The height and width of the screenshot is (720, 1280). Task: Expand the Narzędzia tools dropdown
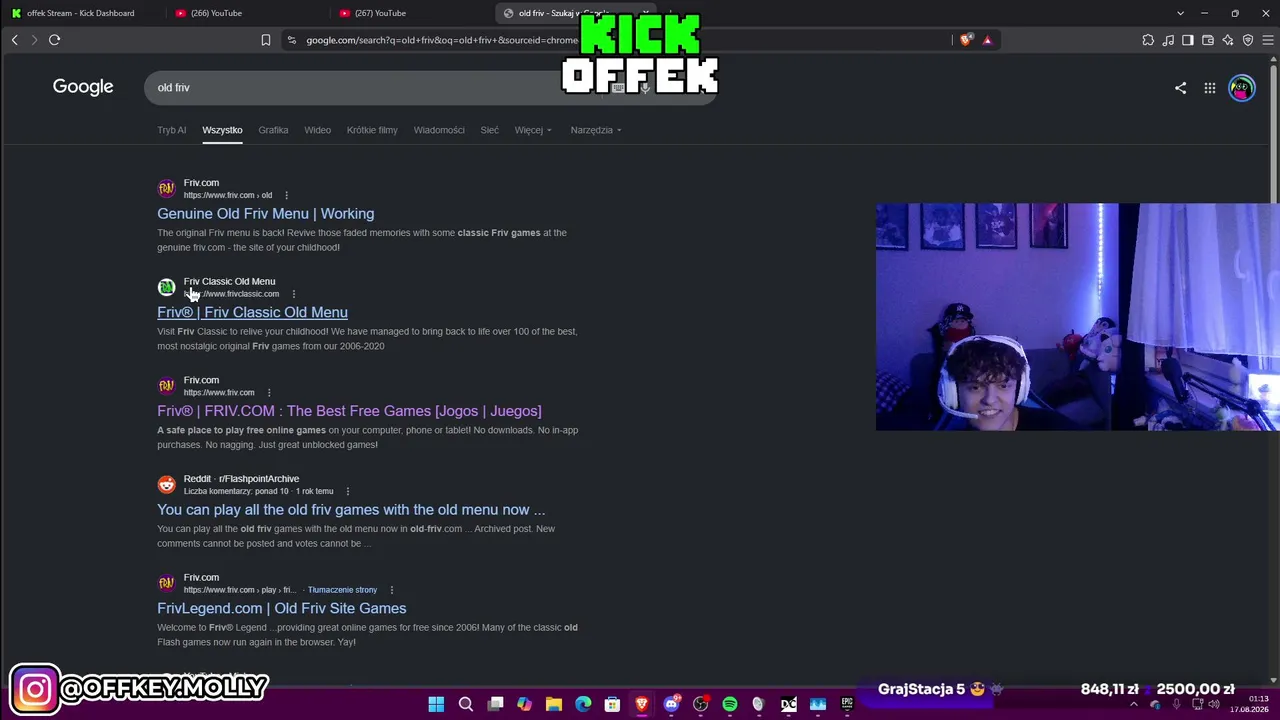[x=596, y=130]
